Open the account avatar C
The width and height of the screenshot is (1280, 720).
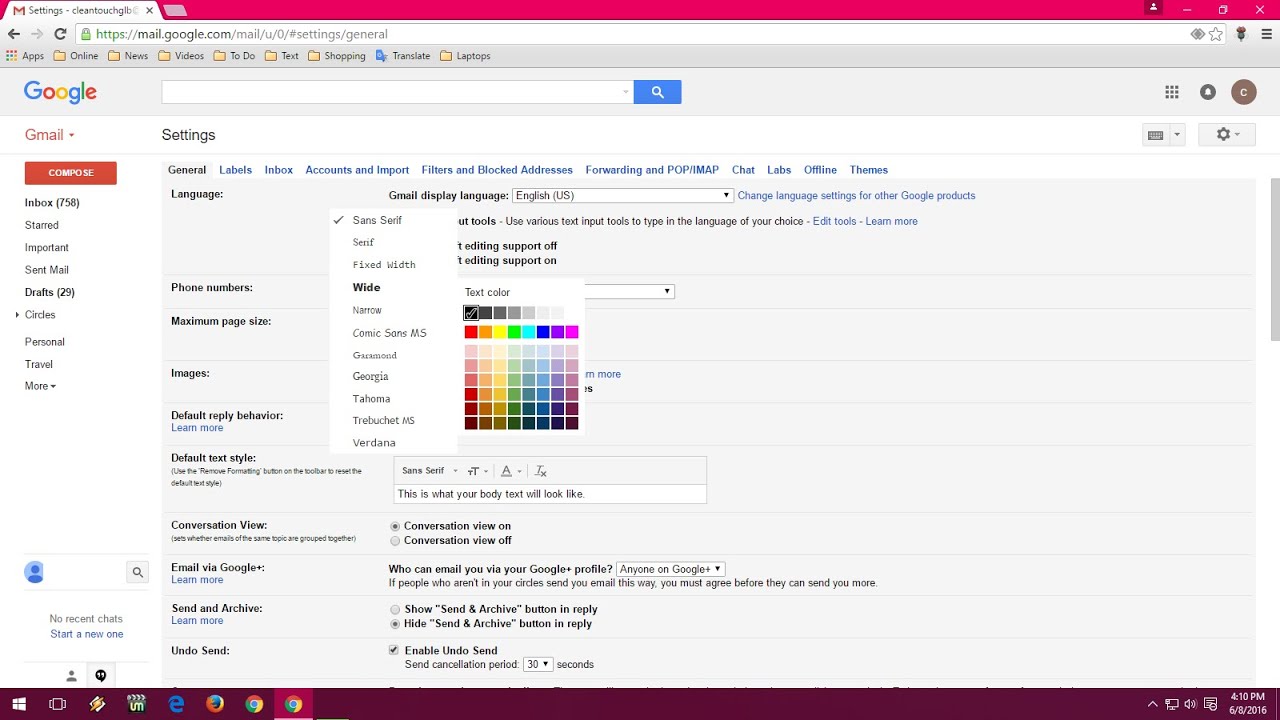(1243, 92)
